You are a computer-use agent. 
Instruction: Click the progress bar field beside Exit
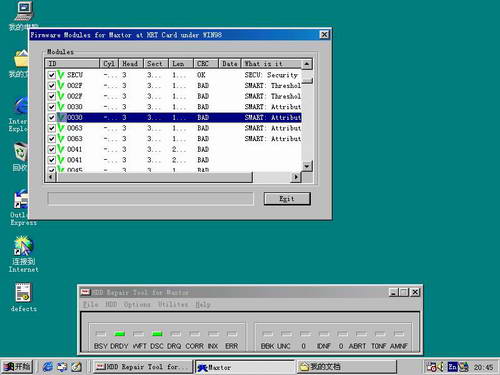pyautogui.click(x=150, y=199)
